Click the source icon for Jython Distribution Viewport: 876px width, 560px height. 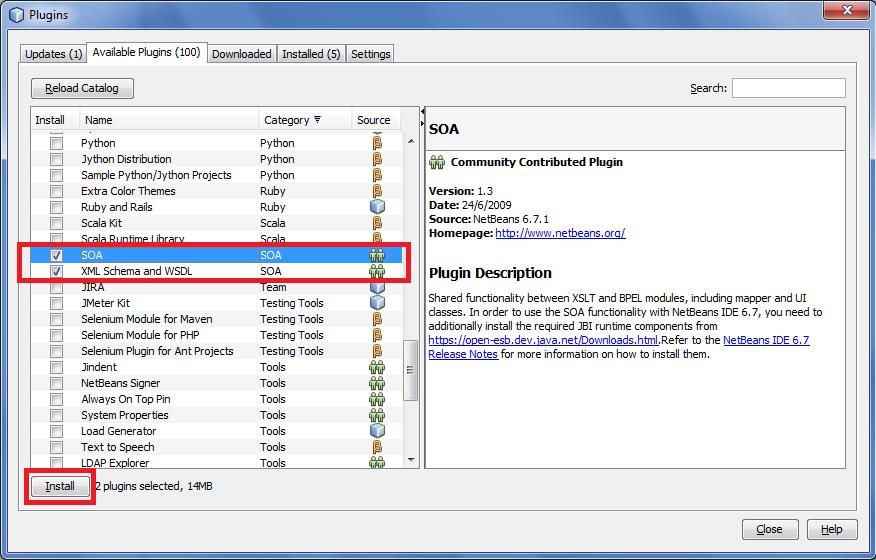[377, 159]
